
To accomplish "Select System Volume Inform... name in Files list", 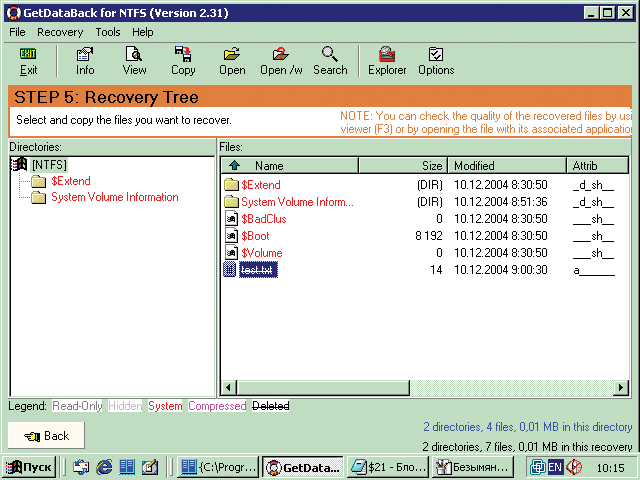I will click(x=297, y=202).
